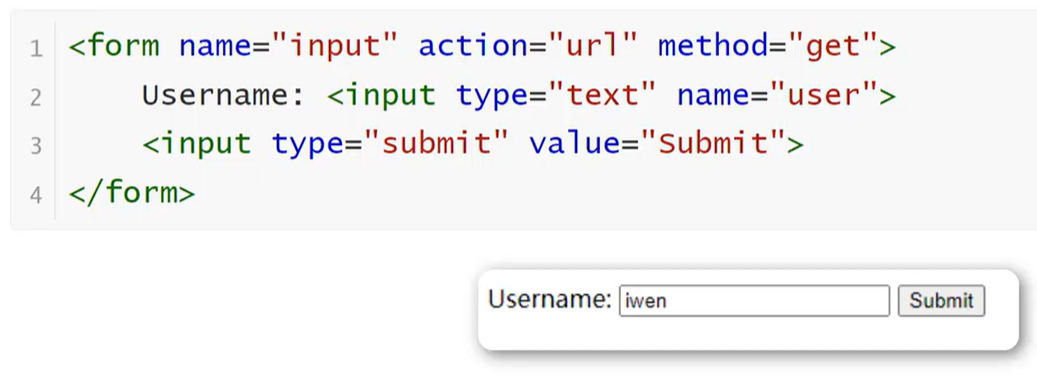Click the "input" name value on line 1
The height and width of the screenshot is (375, 1037).
click(x=335, y=48)
